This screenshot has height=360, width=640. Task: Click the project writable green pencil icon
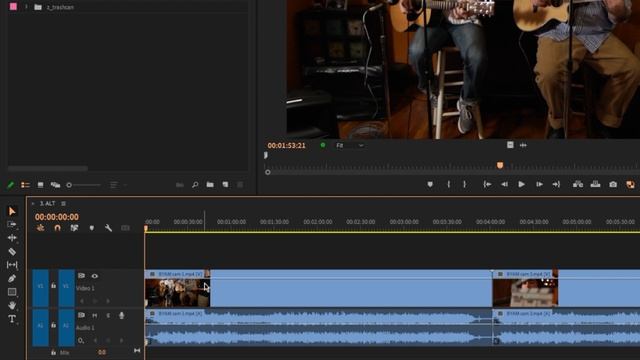(x=11, y=185)
